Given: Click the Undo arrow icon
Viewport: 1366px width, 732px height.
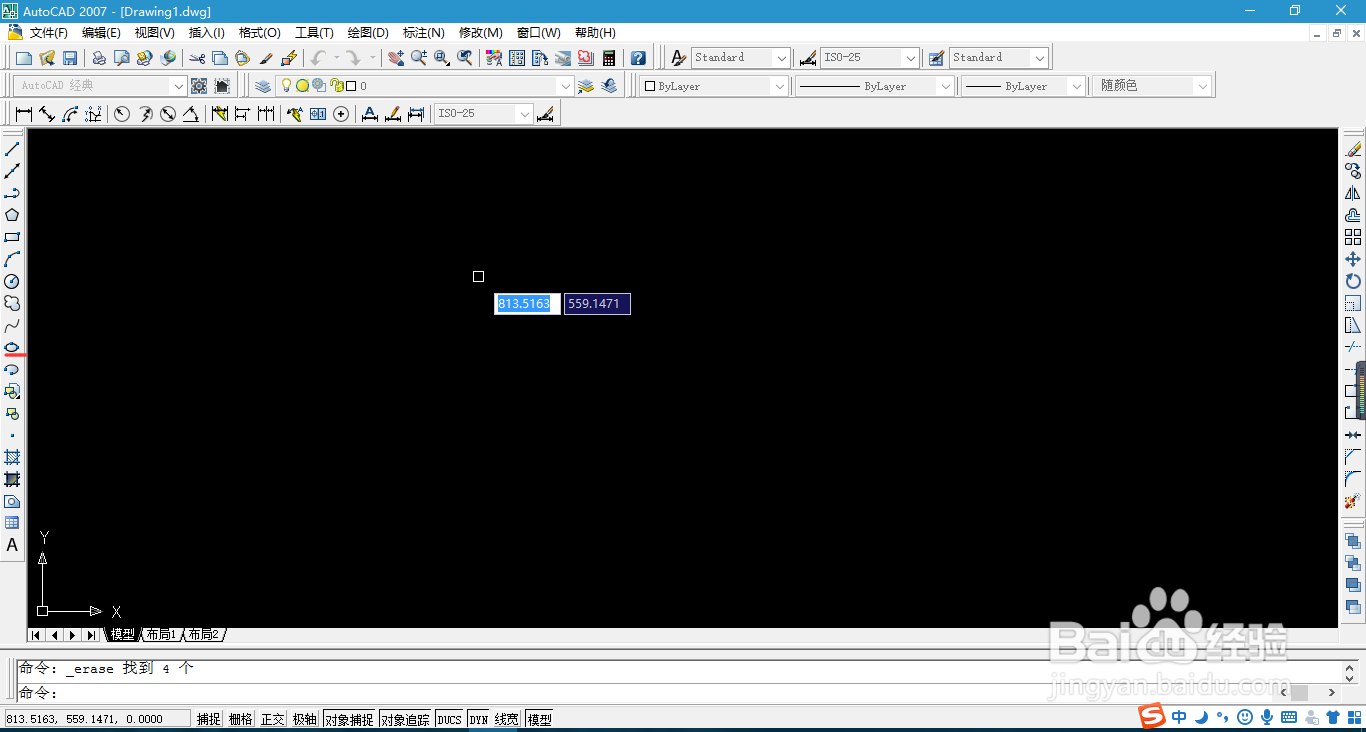Looking at the screenshot, I should point(318,58).
